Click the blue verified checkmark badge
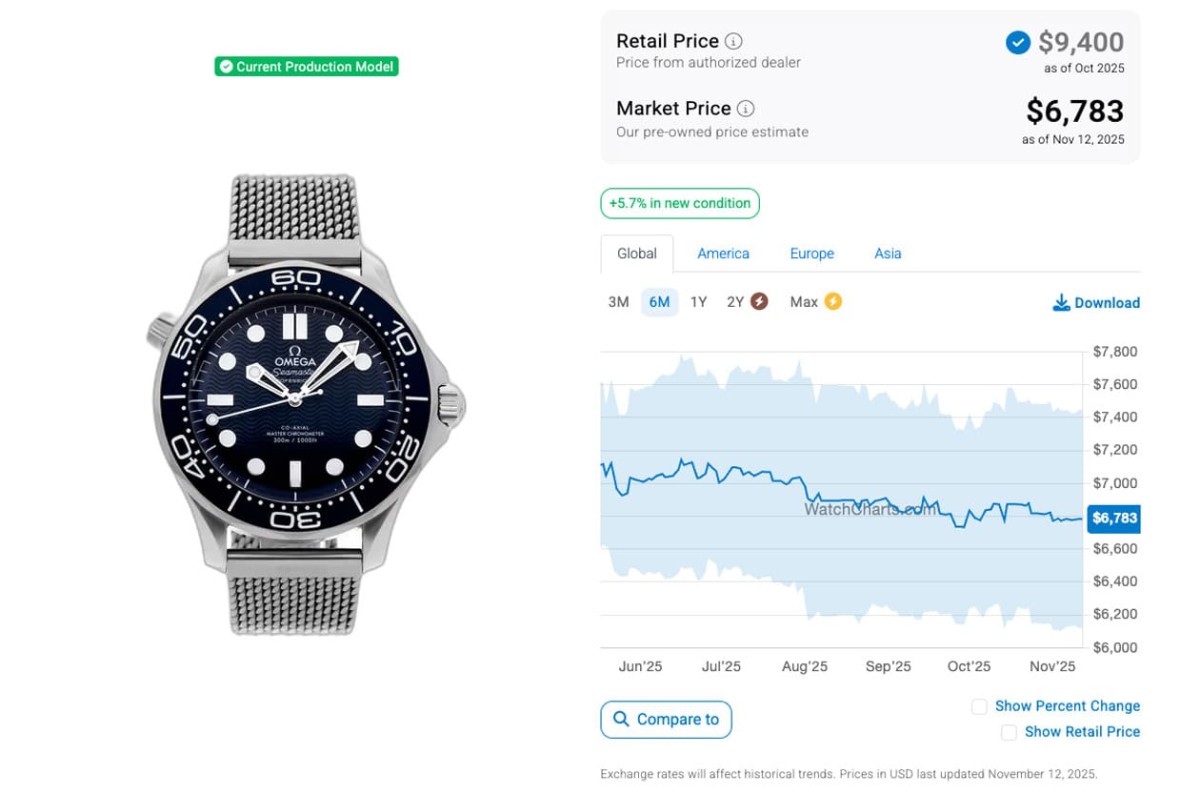This screenshot has height=794, width=1200. click(1018, 42)
